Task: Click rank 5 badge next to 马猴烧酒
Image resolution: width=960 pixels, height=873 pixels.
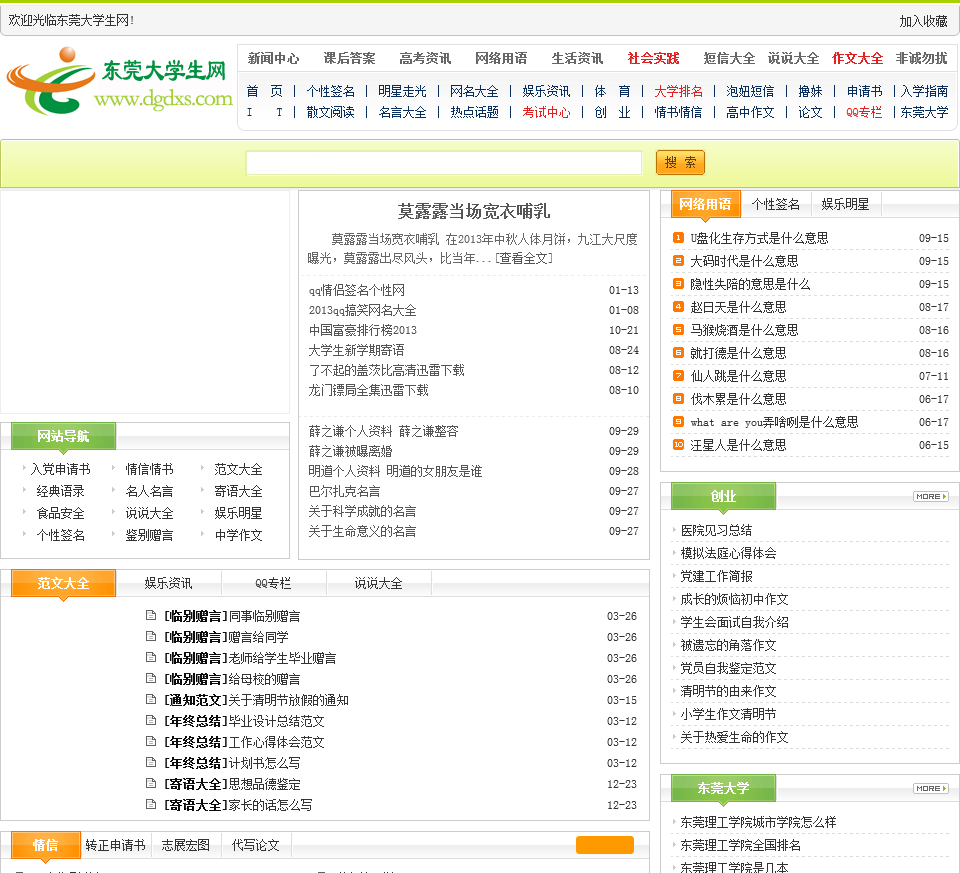Action: tap(678, 329)
